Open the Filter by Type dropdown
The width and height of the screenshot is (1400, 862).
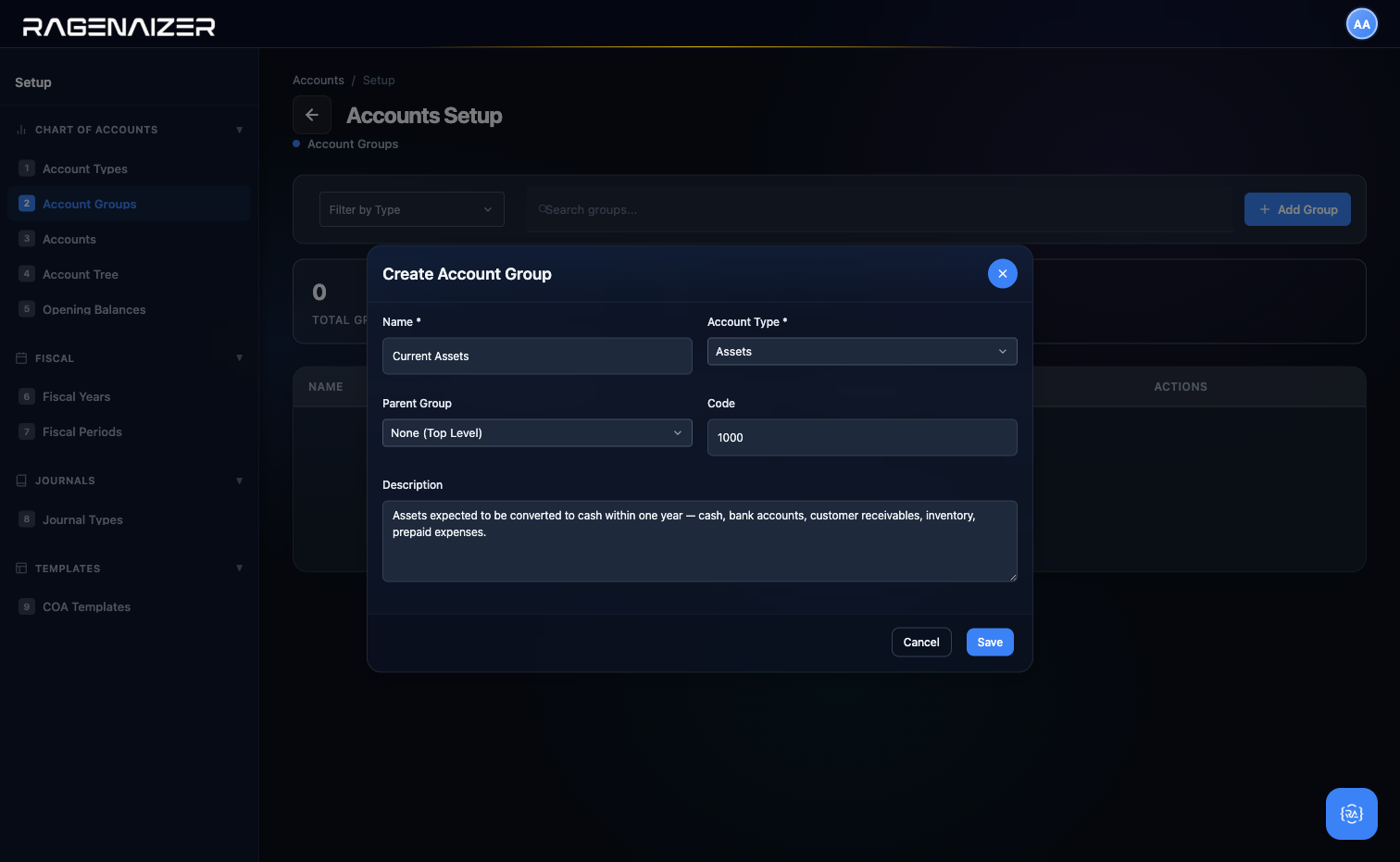(412, 209)
